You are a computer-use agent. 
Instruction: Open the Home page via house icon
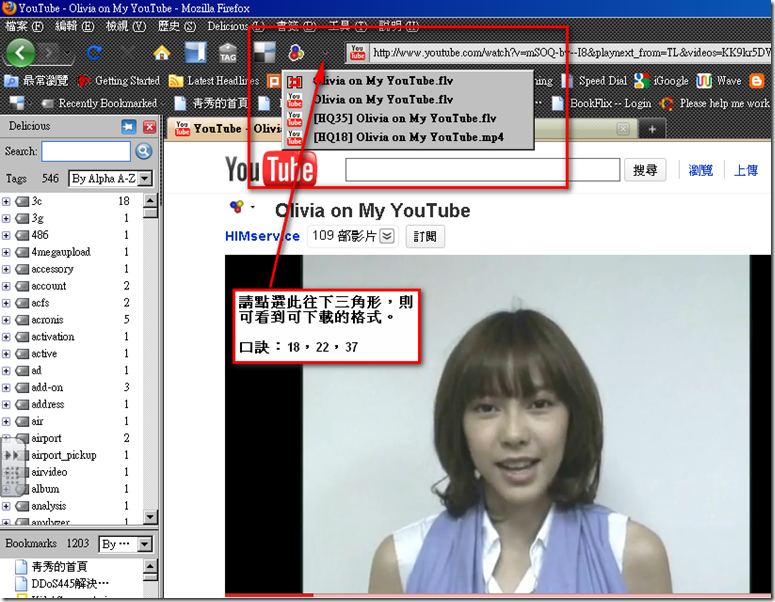(162, 52)
